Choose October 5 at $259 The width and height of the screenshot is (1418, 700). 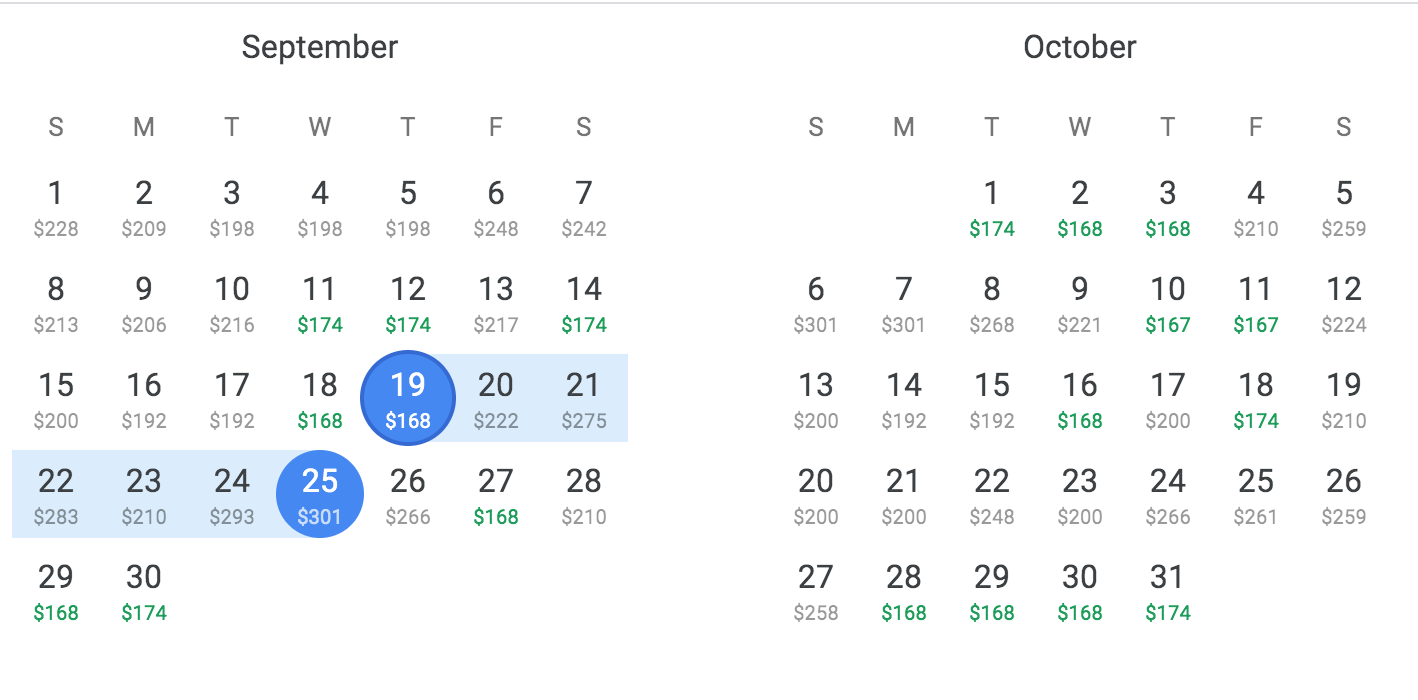(1344, 206)
